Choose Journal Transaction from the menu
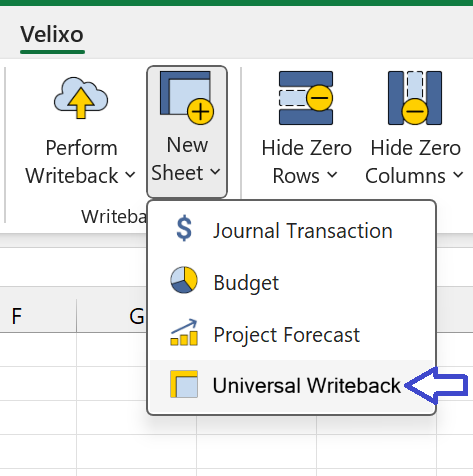This screenshot has width=473, height=476. coord(292,230)
